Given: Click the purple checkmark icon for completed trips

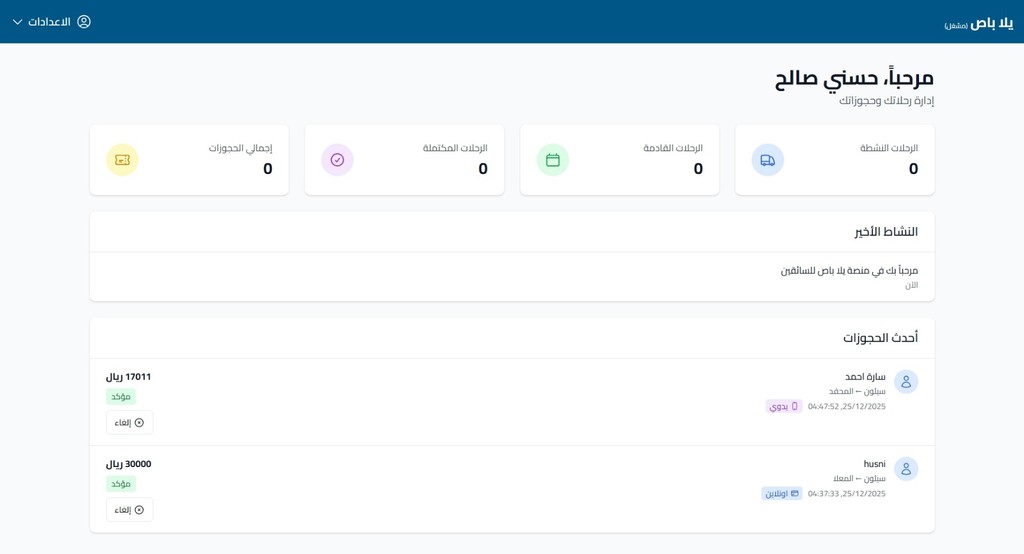Looking at the screenshot, I should click(x=337, y=160).
